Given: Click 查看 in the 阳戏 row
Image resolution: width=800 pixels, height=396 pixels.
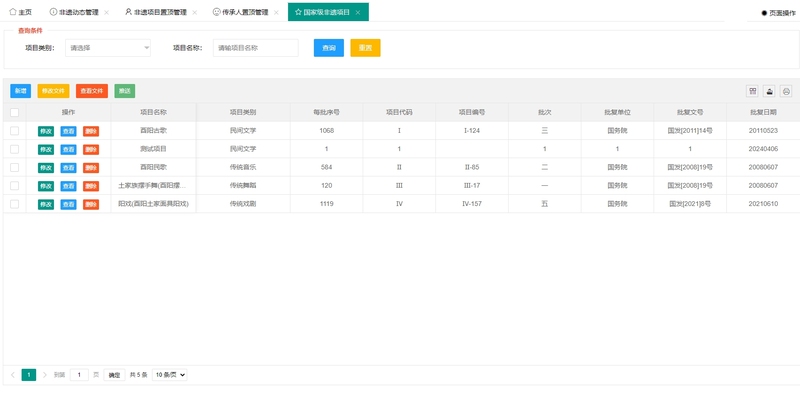Looking at the screenshot, I should (68, 204).
